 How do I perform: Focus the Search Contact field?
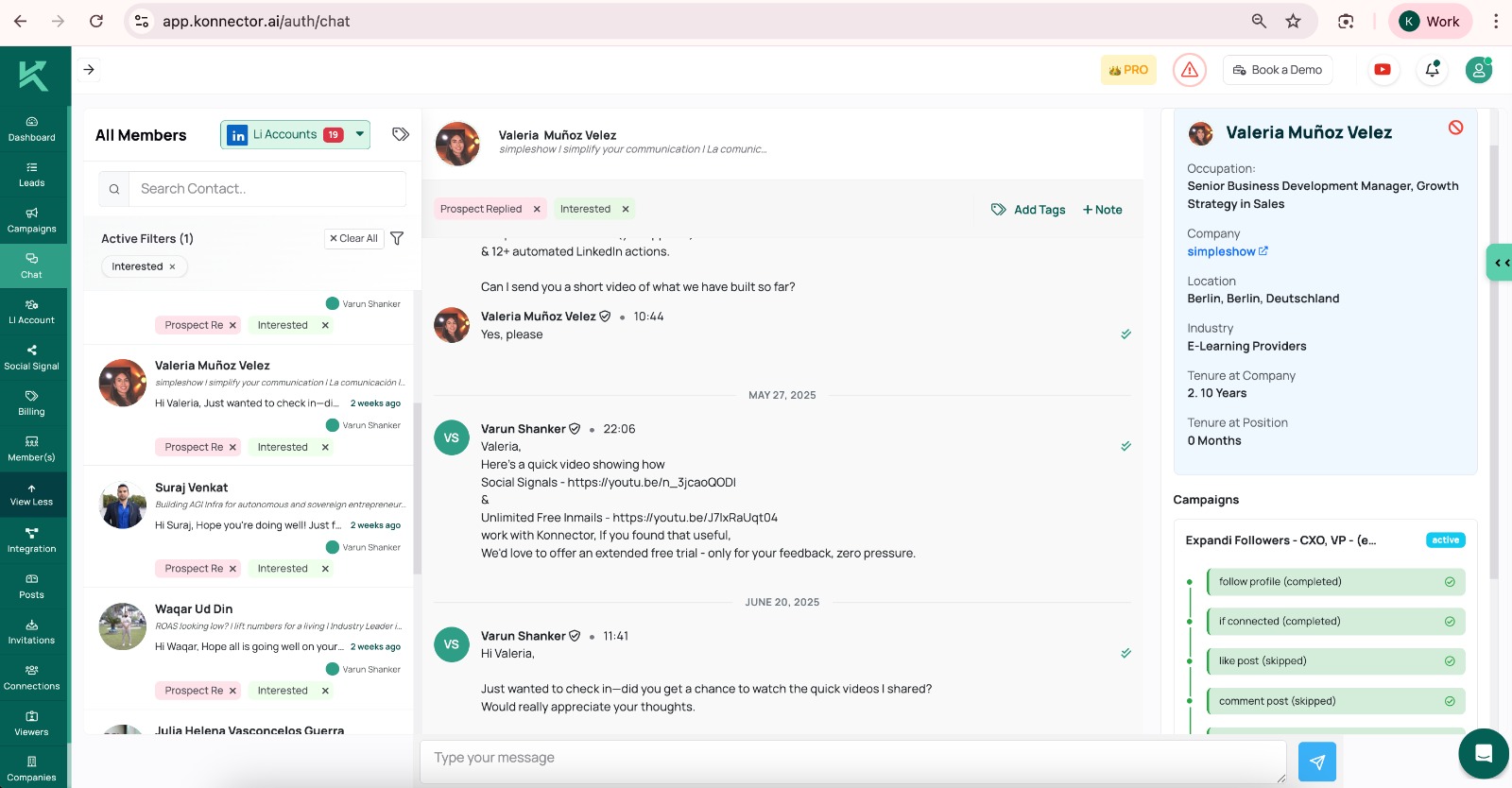coord(266,189)
